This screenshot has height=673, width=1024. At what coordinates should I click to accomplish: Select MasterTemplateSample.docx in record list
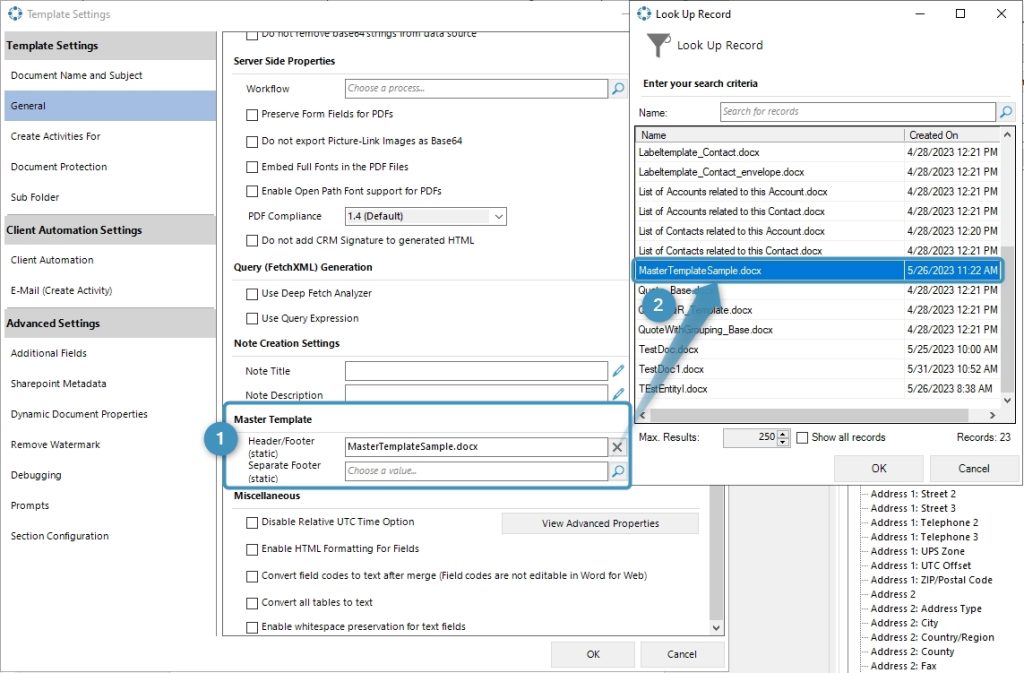[x=818, y=270]
